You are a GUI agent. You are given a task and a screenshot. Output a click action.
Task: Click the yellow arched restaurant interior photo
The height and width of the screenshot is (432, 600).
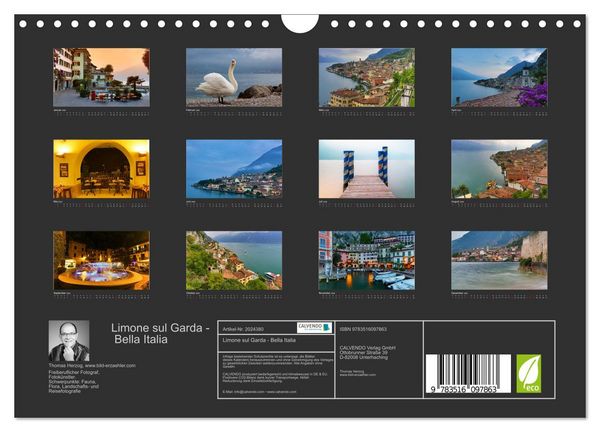101,169
